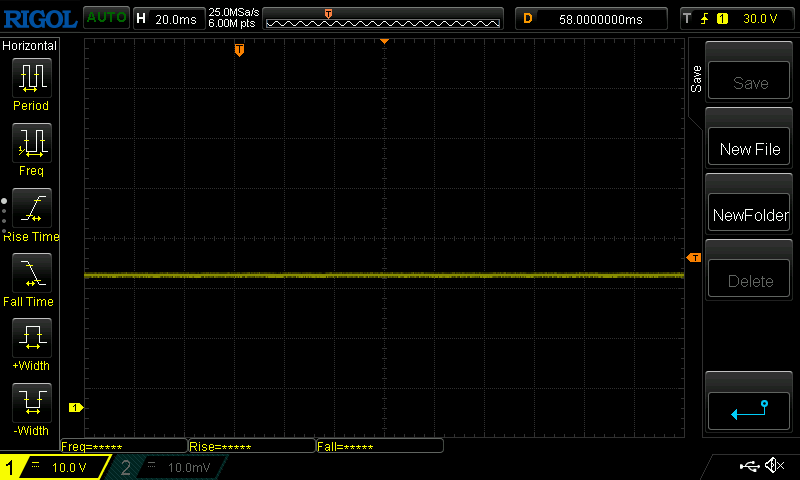
Task: Click the Freq=***** measurement readout
Action: pos(124,446)
